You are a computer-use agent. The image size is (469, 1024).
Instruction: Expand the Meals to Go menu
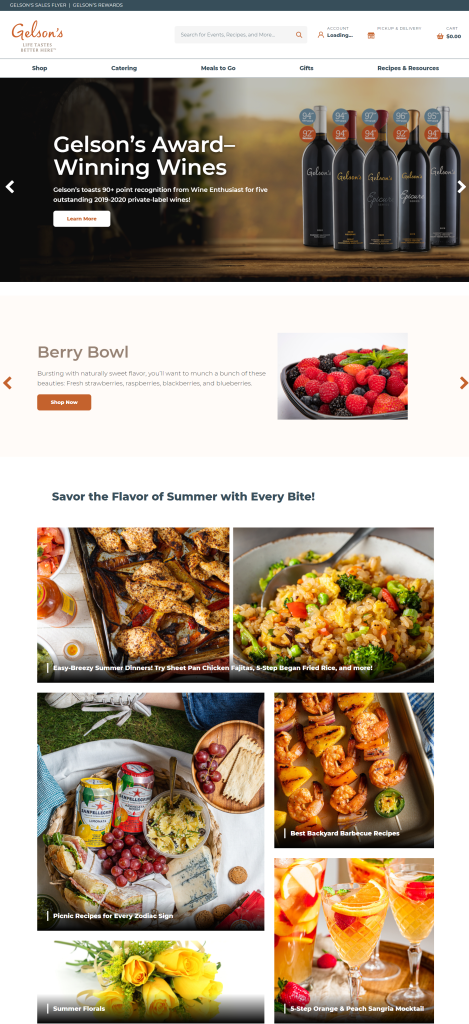click(x=218, y=68)
